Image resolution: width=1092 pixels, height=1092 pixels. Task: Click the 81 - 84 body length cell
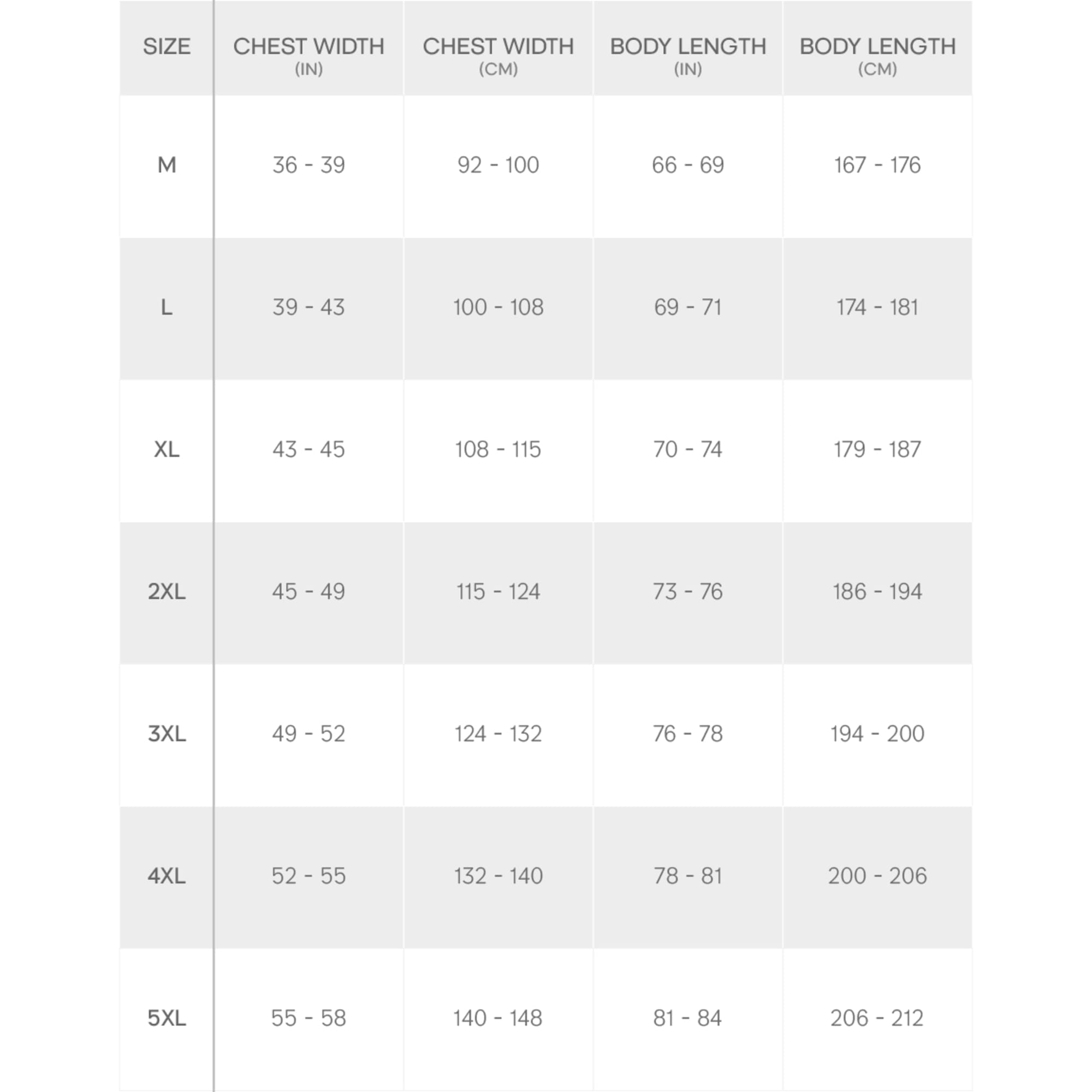(688, 1018)
